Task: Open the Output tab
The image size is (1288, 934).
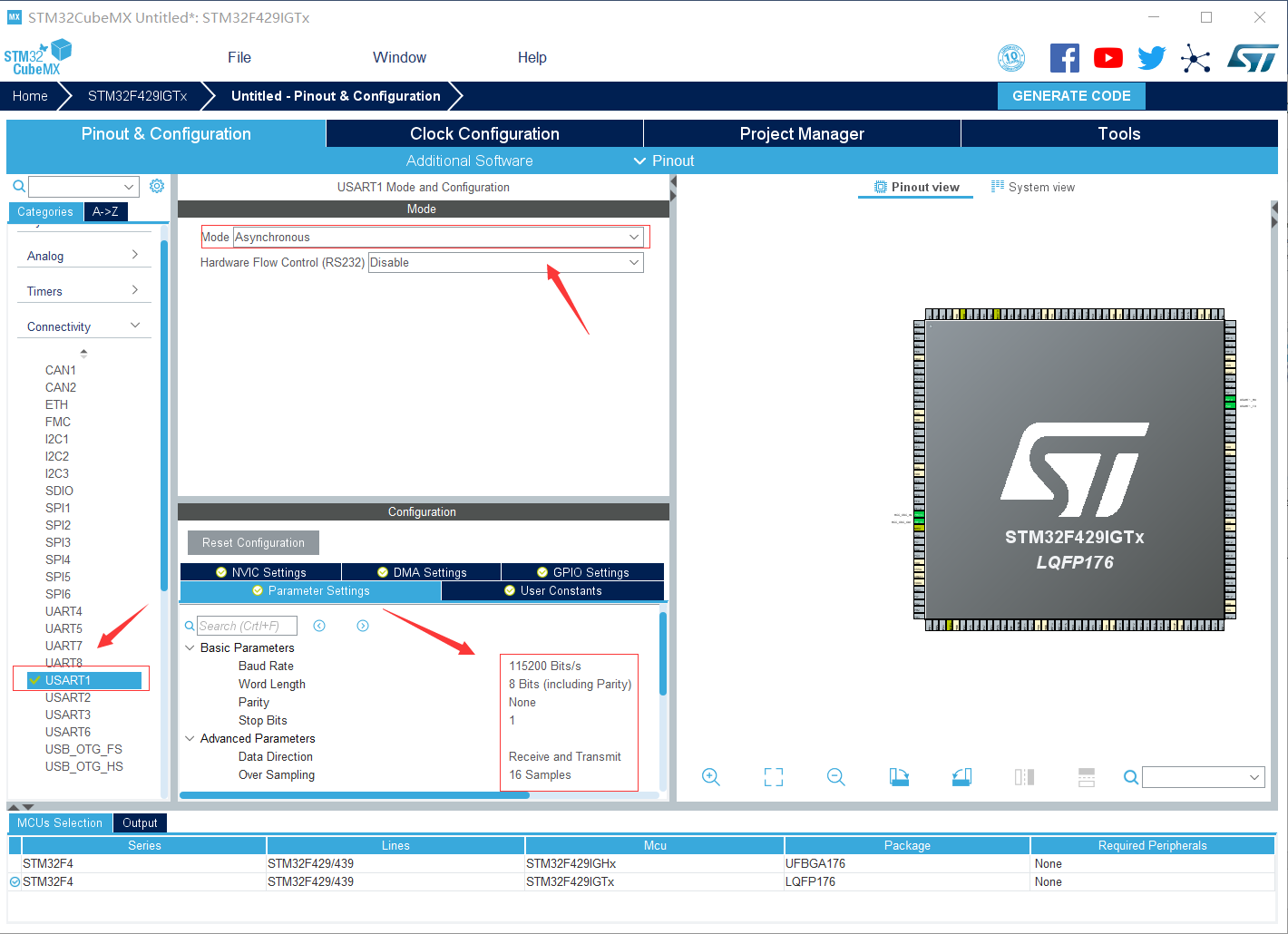Action: click(x=140, y=822)
